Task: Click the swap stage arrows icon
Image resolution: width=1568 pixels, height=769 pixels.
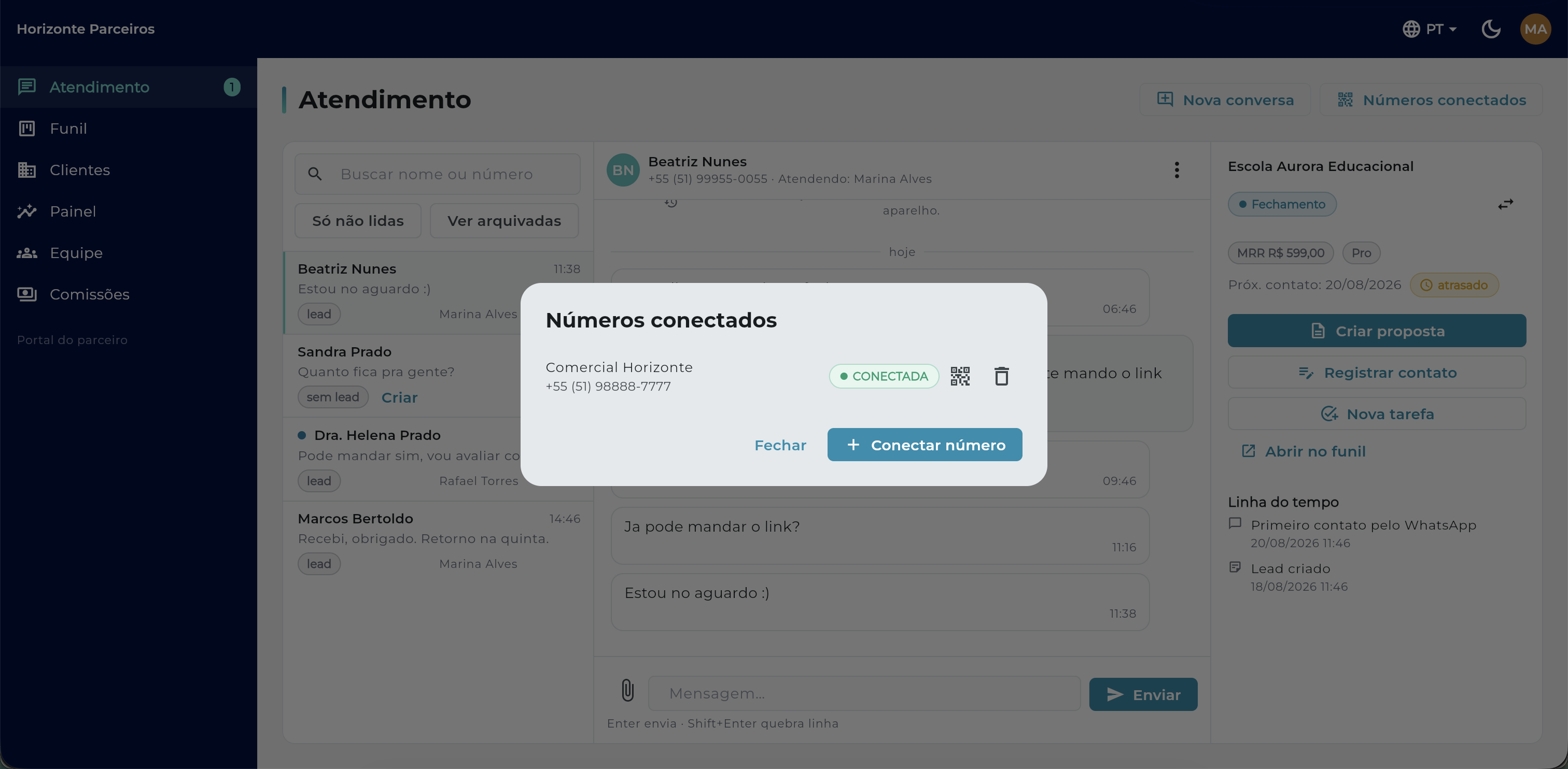Action: point(1505,204)
